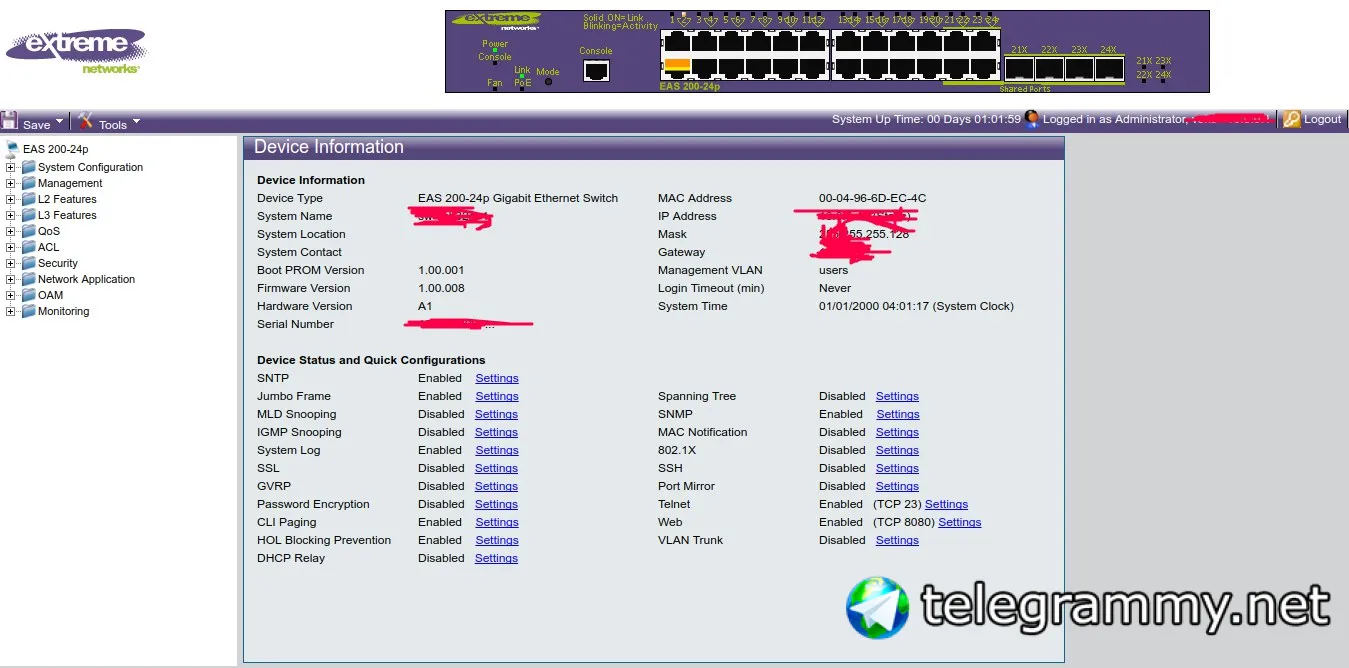
Task: Open HOL Blocking Prevention Settings link
Action: click(x=497, y=540)
